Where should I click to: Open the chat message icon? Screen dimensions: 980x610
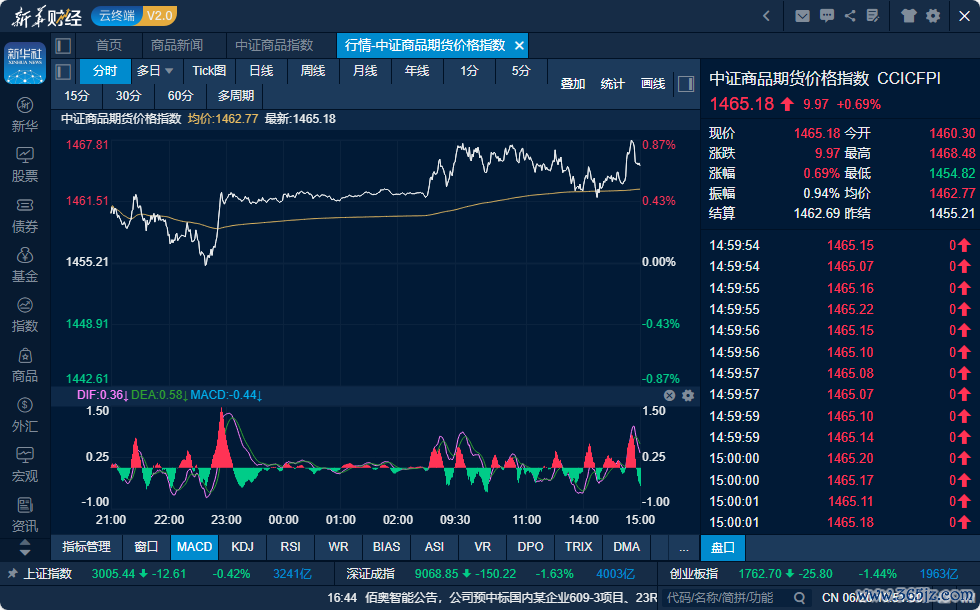pyautogui.click(x=827, y=16)
